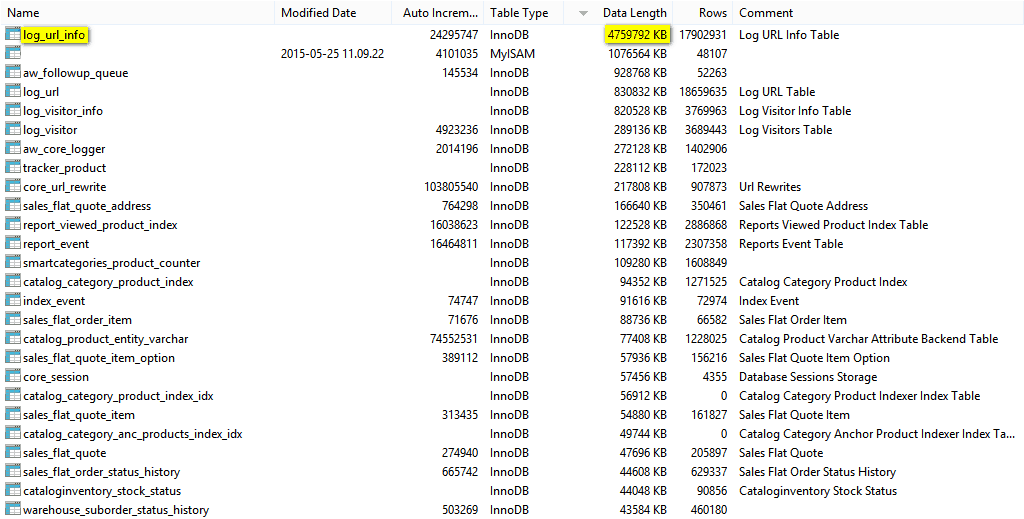Click the table icon beside catalog_category_anc_products_index_idx
The width and height of the screenshot is (1024, 519).
[12, 433]
